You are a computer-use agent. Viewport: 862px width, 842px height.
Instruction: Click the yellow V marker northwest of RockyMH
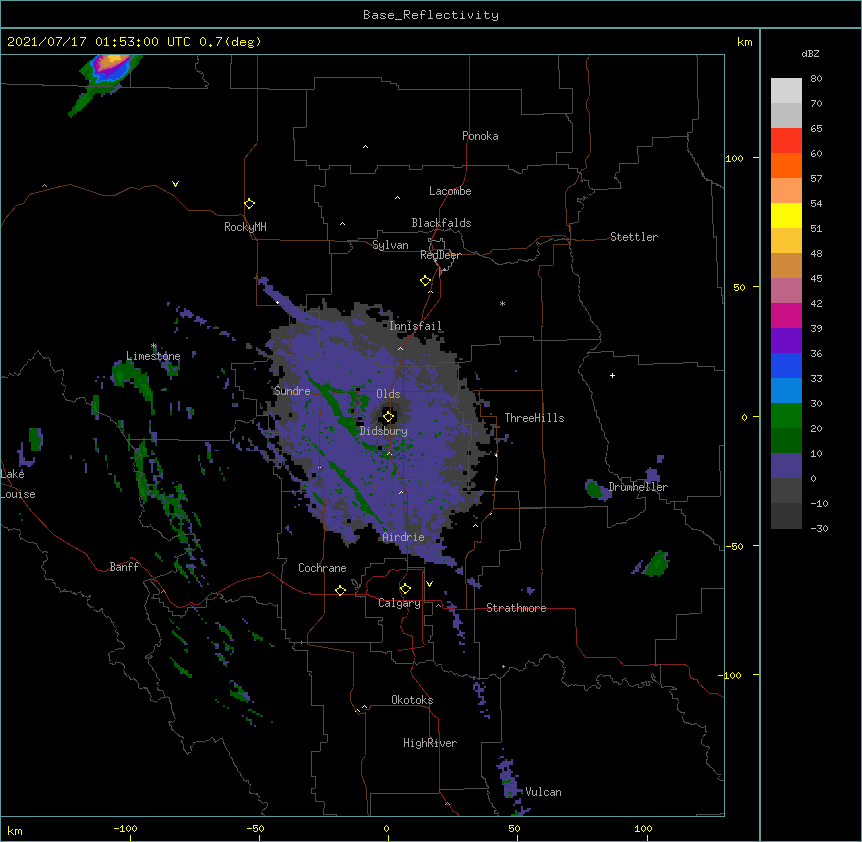175,184
